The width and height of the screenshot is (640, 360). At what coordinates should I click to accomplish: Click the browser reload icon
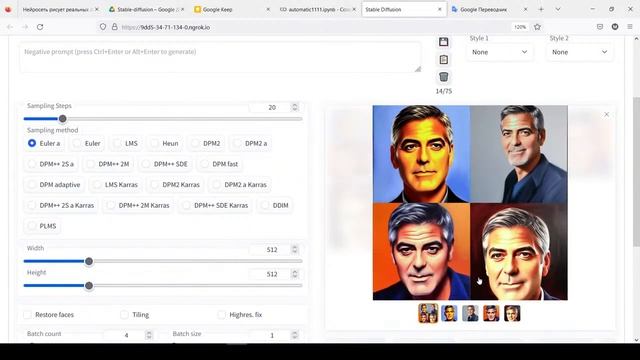[x=40, y=27]
